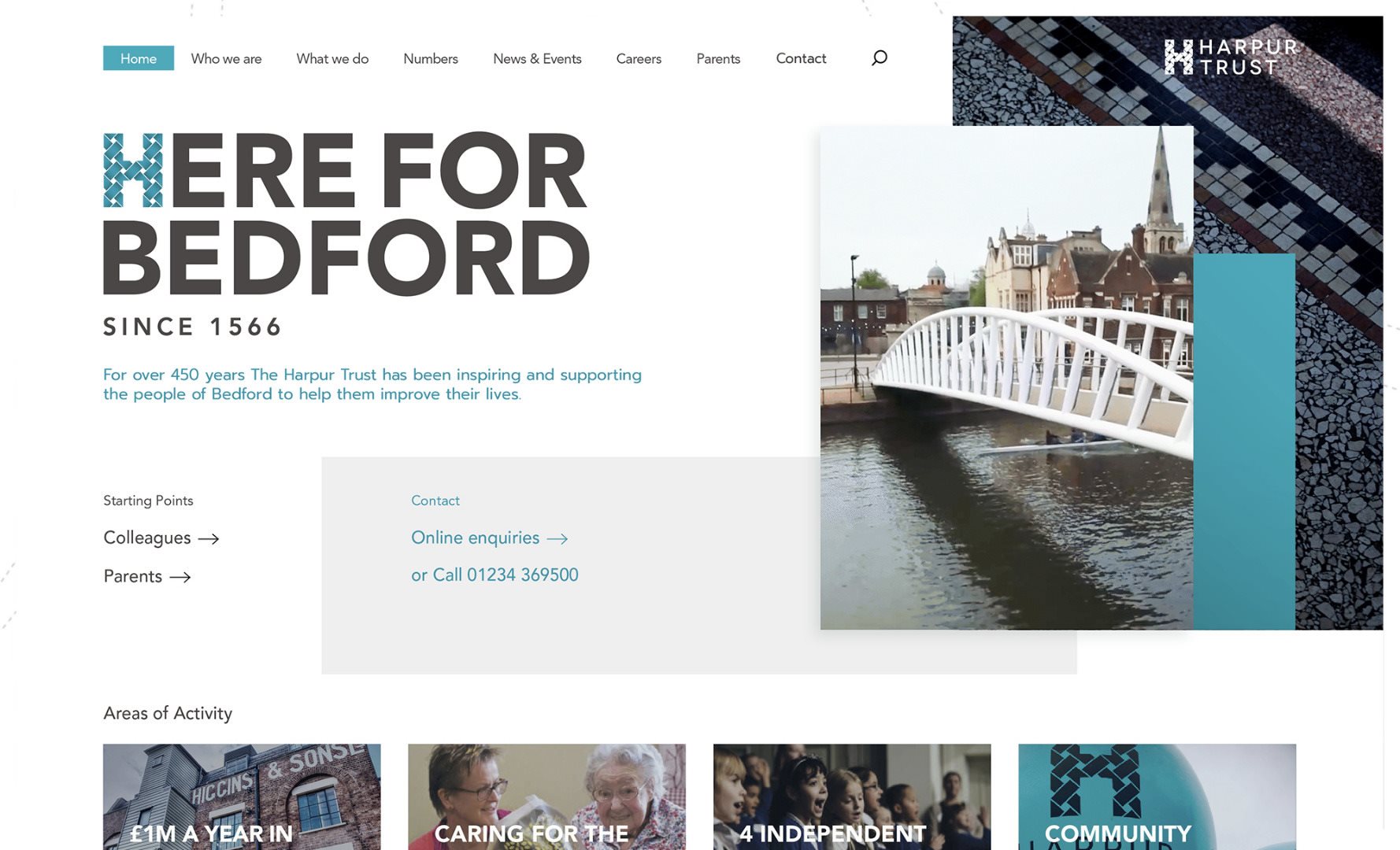Click the Harpur Trust logo
1400x850 pixels.
pos(1231,57)
